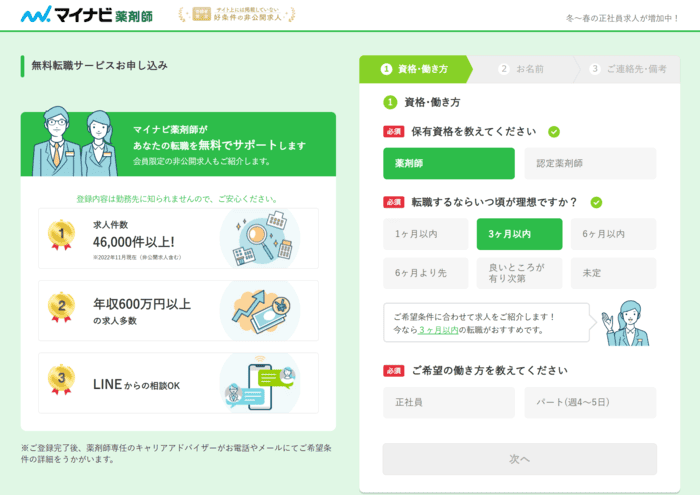Select 正社員 as desired work style
The width and height of the screenshot is (700, 495).
pyautogui.click(x=448, y=403)
